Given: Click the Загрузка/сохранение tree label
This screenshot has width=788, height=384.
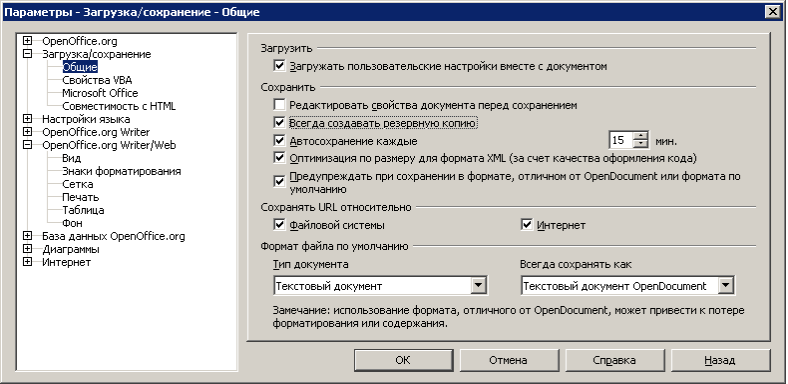Looking at the screenshot, I should click(x=96, y=54).
